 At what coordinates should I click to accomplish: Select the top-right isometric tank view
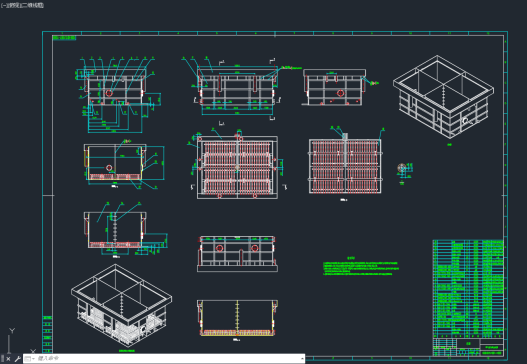(x=443, y=97)
